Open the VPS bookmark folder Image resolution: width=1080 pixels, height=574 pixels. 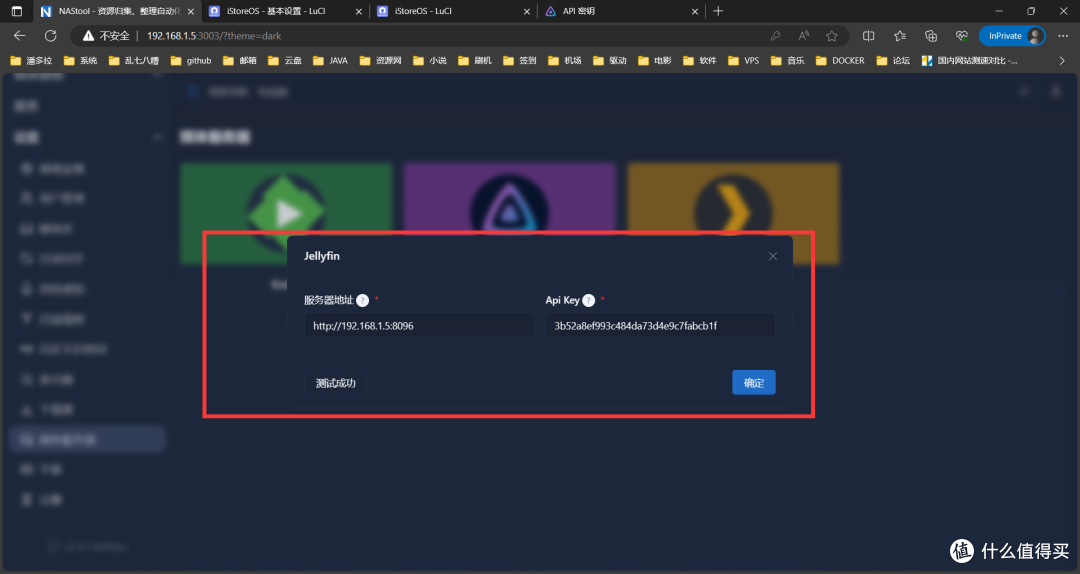click(744, 61)
